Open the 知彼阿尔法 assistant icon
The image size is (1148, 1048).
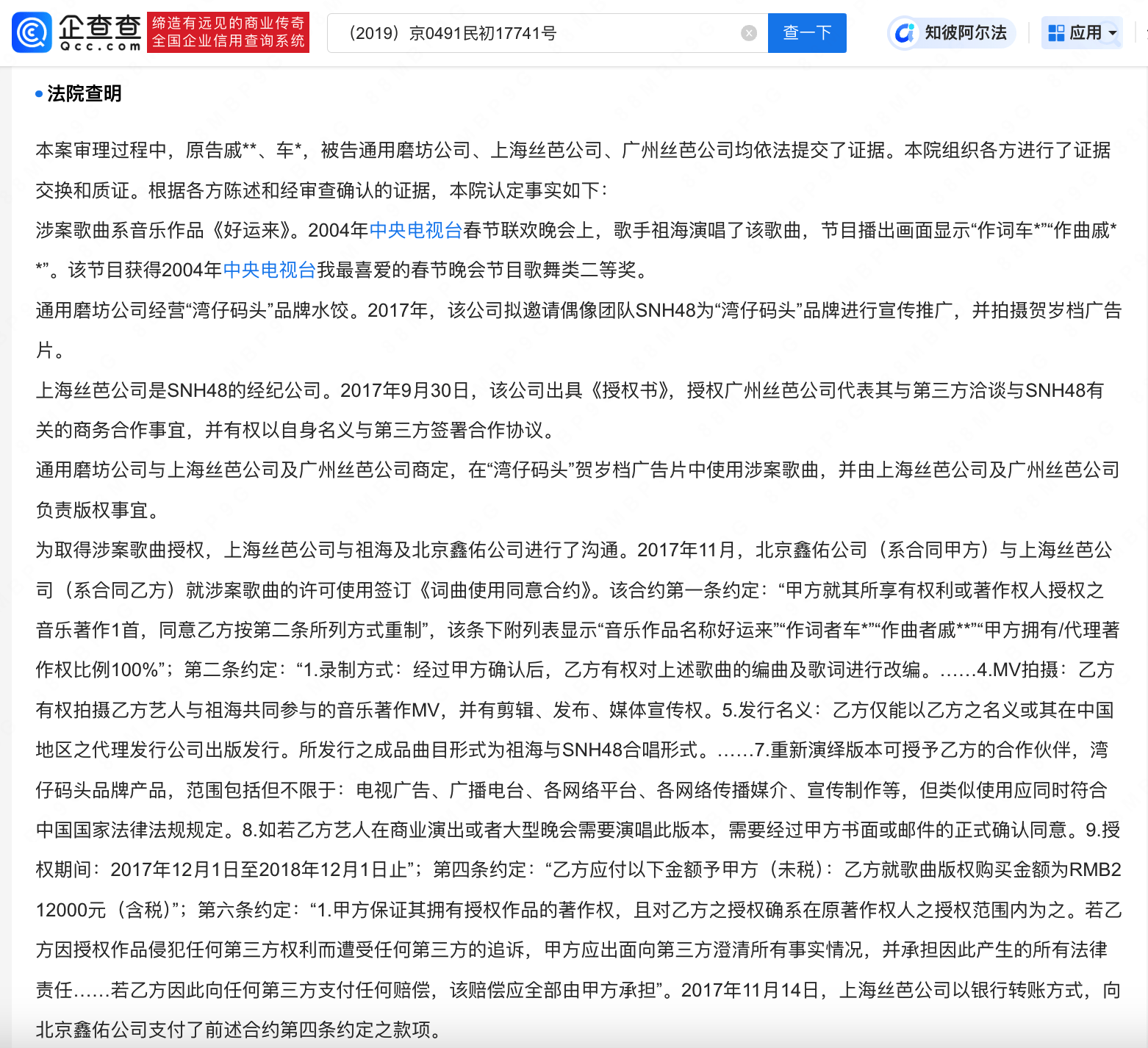coord(905,33)
